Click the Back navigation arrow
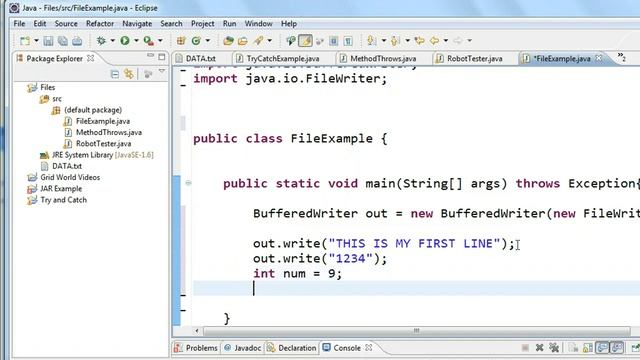The width and height of the screenshot is (640, 360). tap(434, 40)
